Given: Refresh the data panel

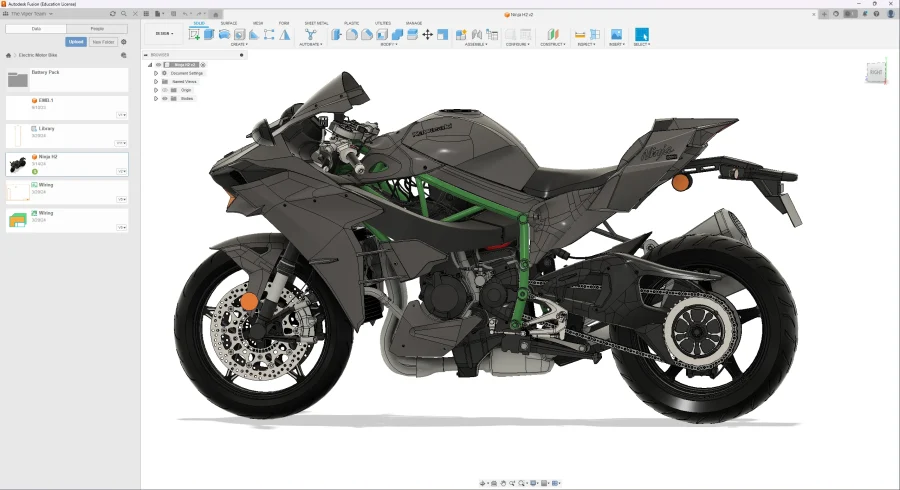Looking at the screenshot, I should coord(112,14).
